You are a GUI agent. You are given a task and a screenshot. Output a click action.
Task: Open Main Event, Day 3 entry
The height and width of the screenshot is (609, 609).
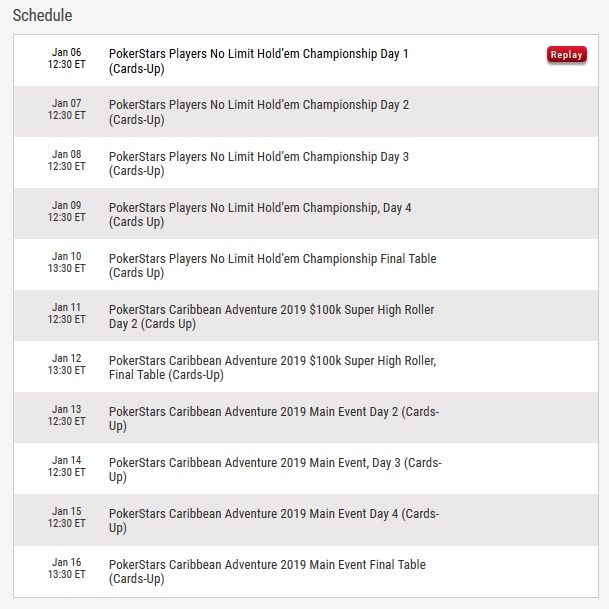tap(275, 469)
